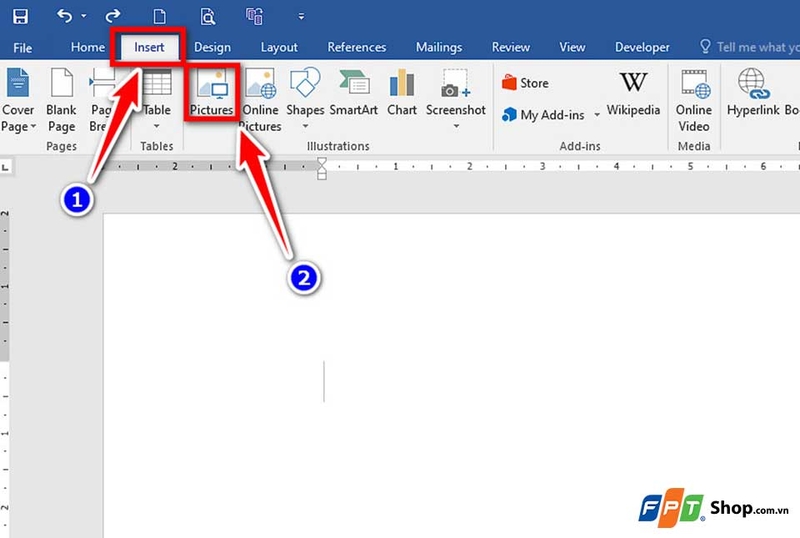Open the Wikipedia add-in
This screenshot has height=538, width=800.
[633, 93]
